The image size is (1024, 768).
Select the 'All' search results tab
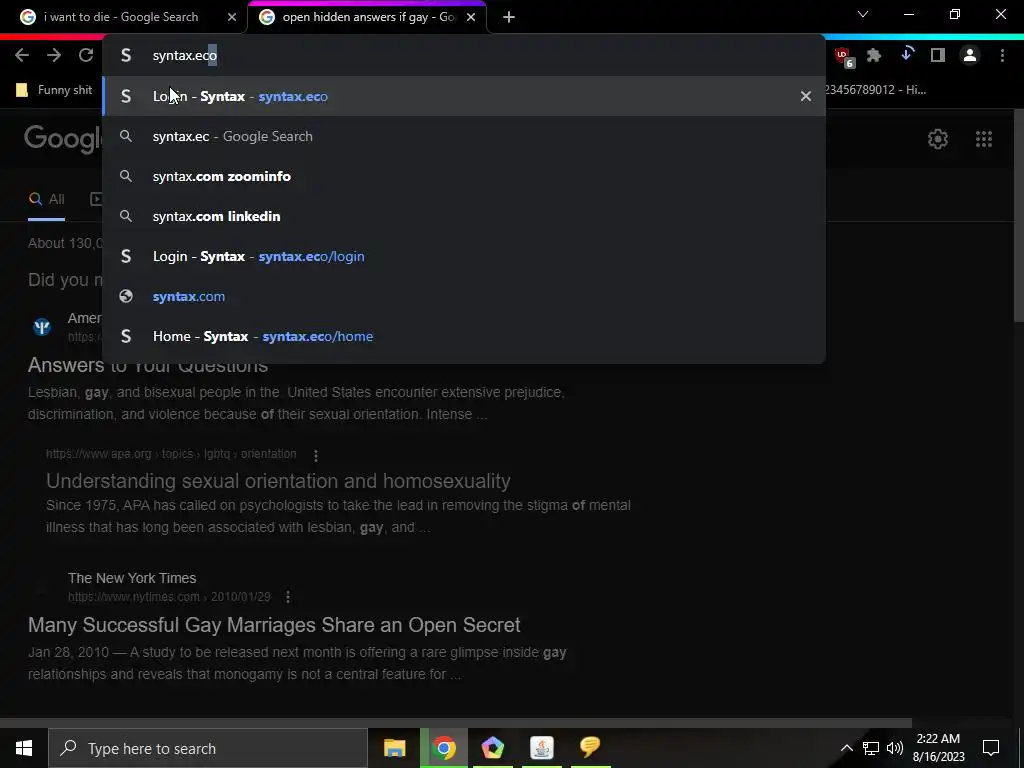46,199
